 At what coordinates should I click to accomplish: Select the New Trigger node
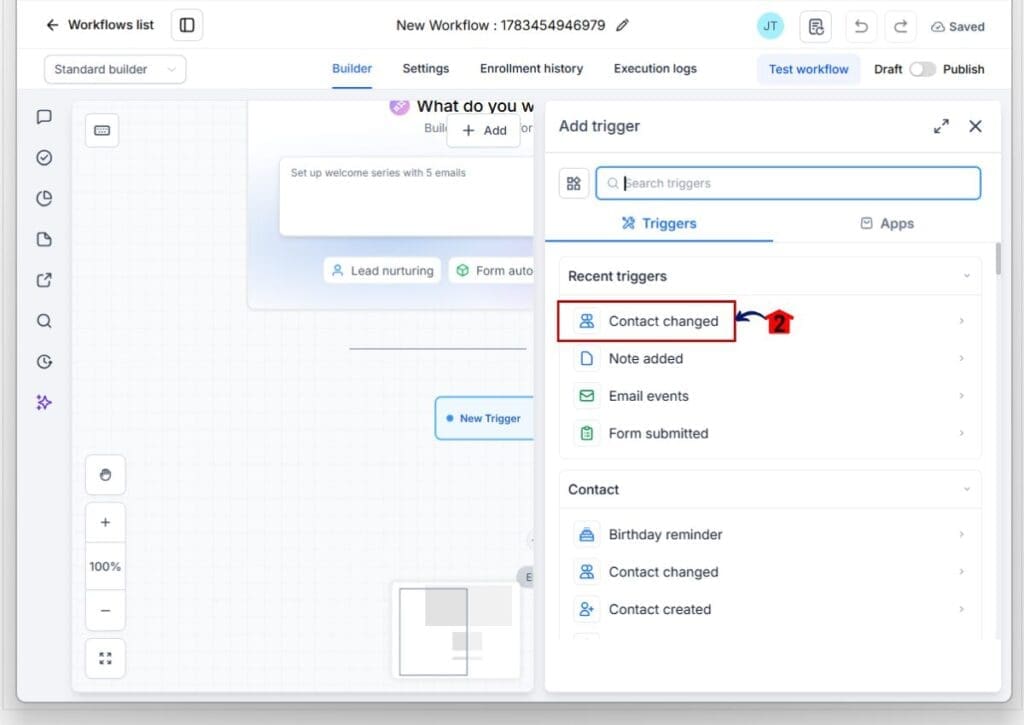click(x=484, y=418)
